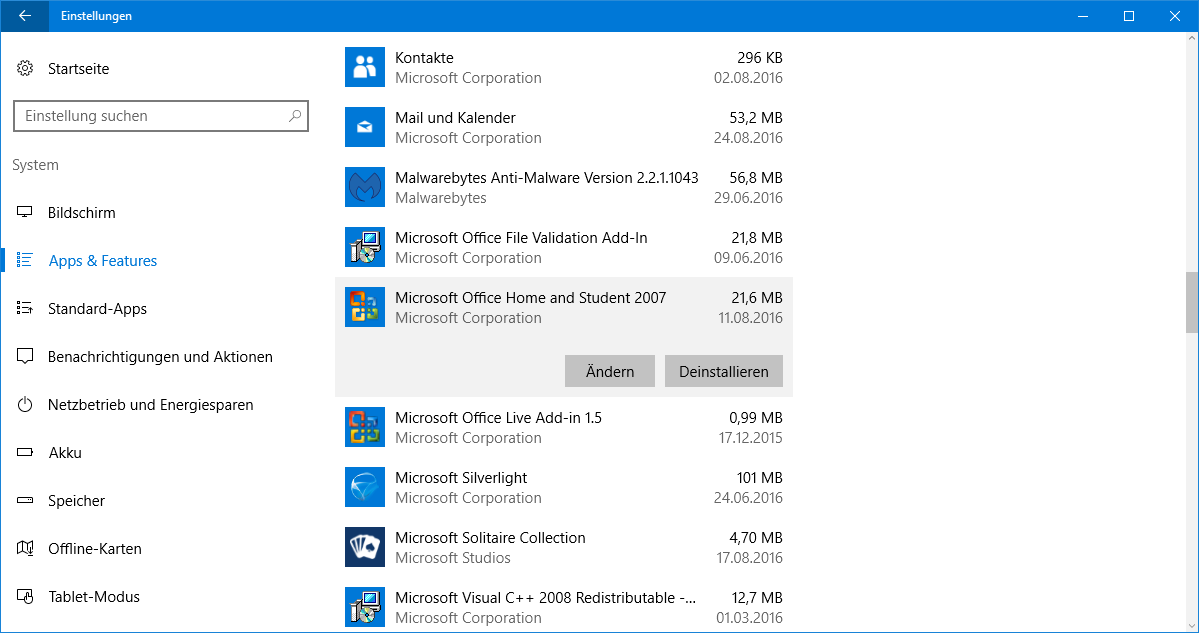The image size is (1199, 633).
Task: Select Microsoft Office Home and Student 2007
Action: coord(531,297)
